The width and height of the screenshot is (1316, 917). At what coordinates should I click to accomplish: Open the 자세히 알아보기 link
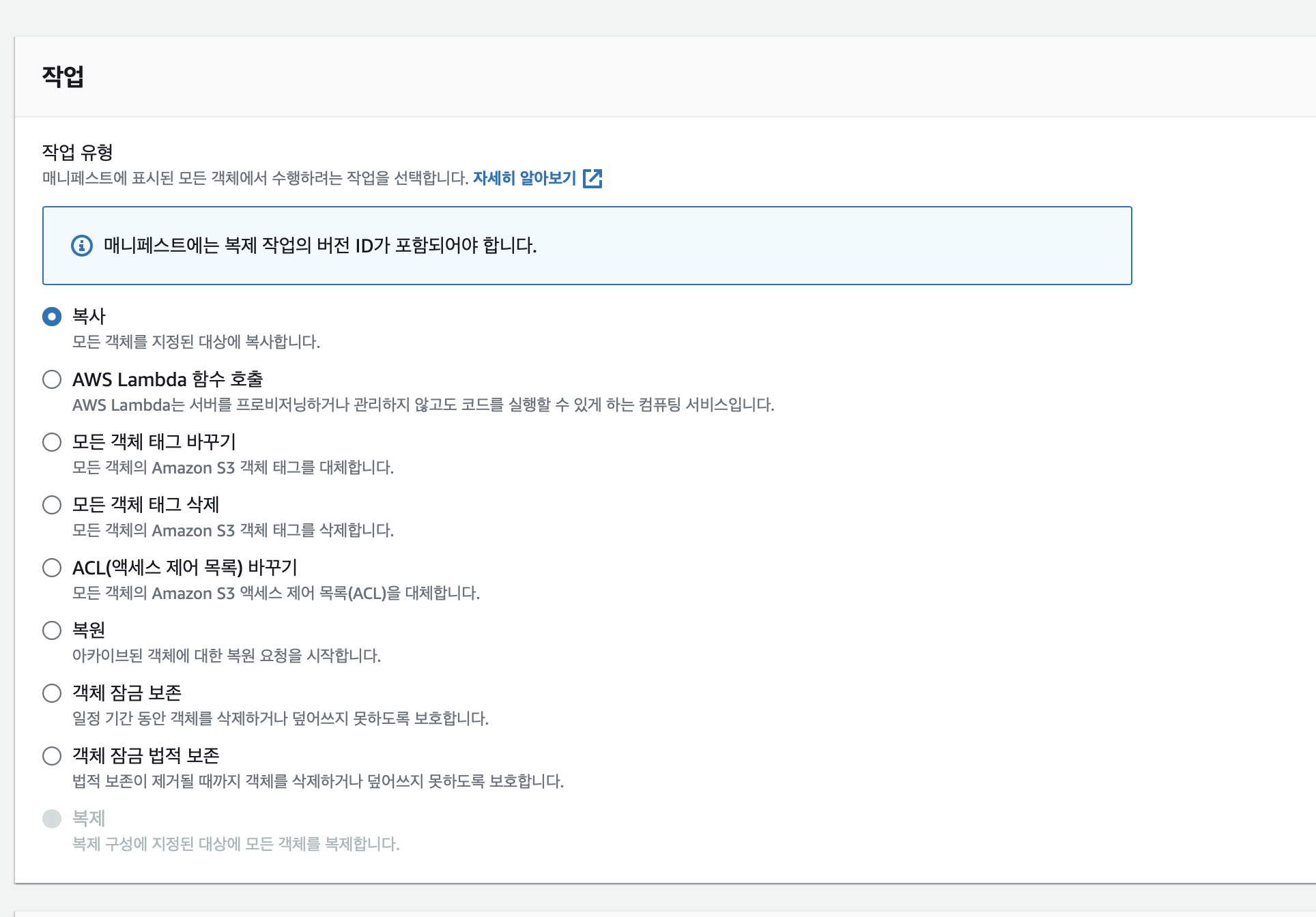[x=524, y=179]
